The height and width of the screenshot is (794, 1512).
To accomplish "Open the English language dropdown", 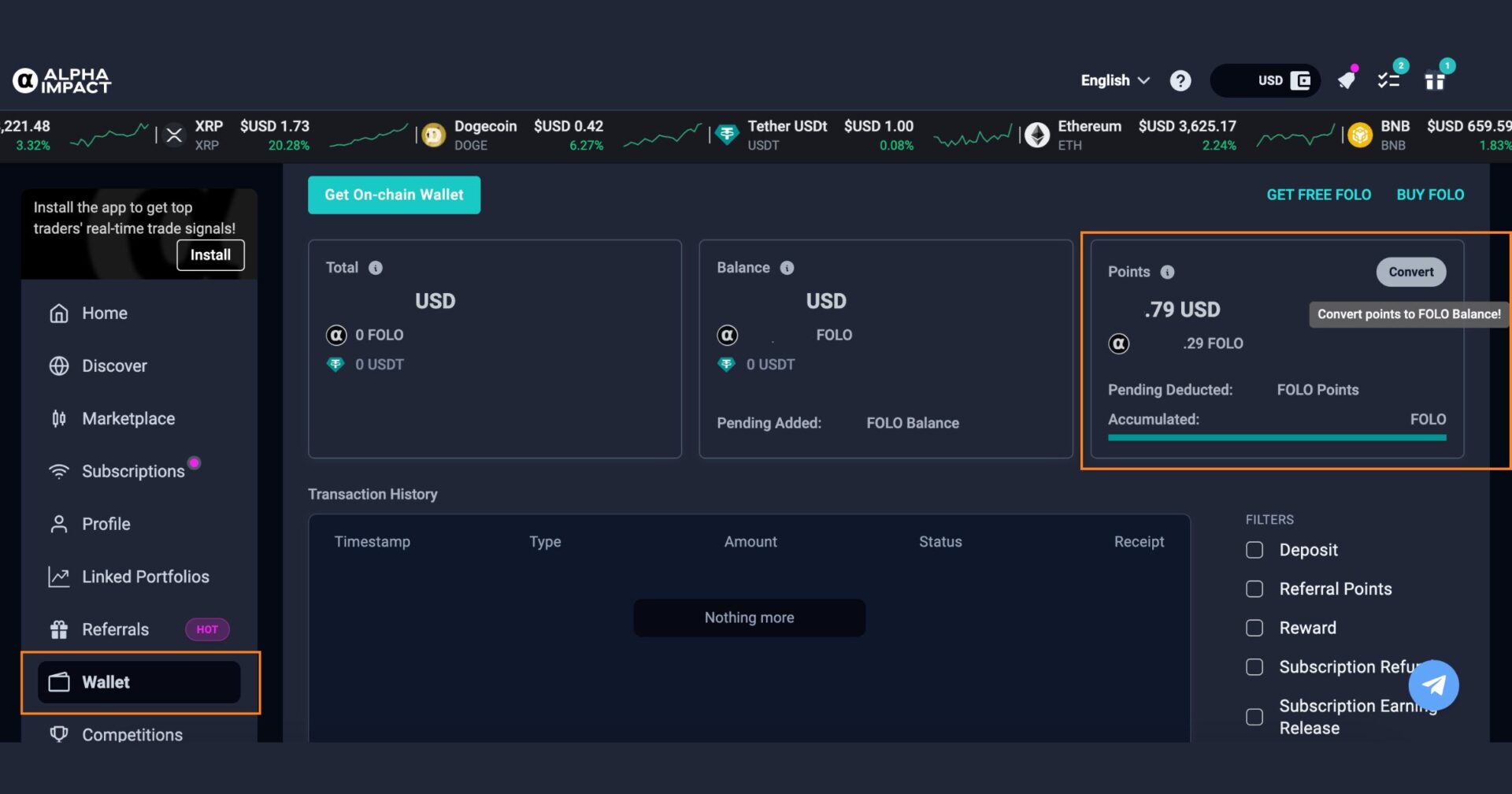I will (1115, 80).
